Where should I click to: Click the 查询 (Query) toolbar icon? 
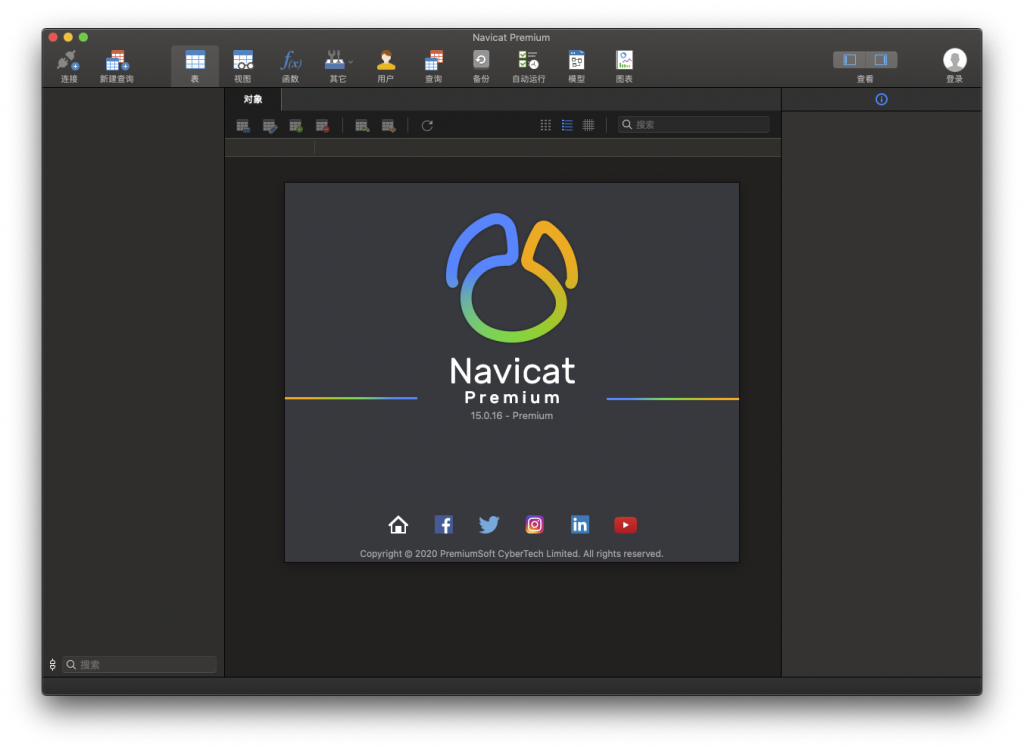(x=434, y=66)
